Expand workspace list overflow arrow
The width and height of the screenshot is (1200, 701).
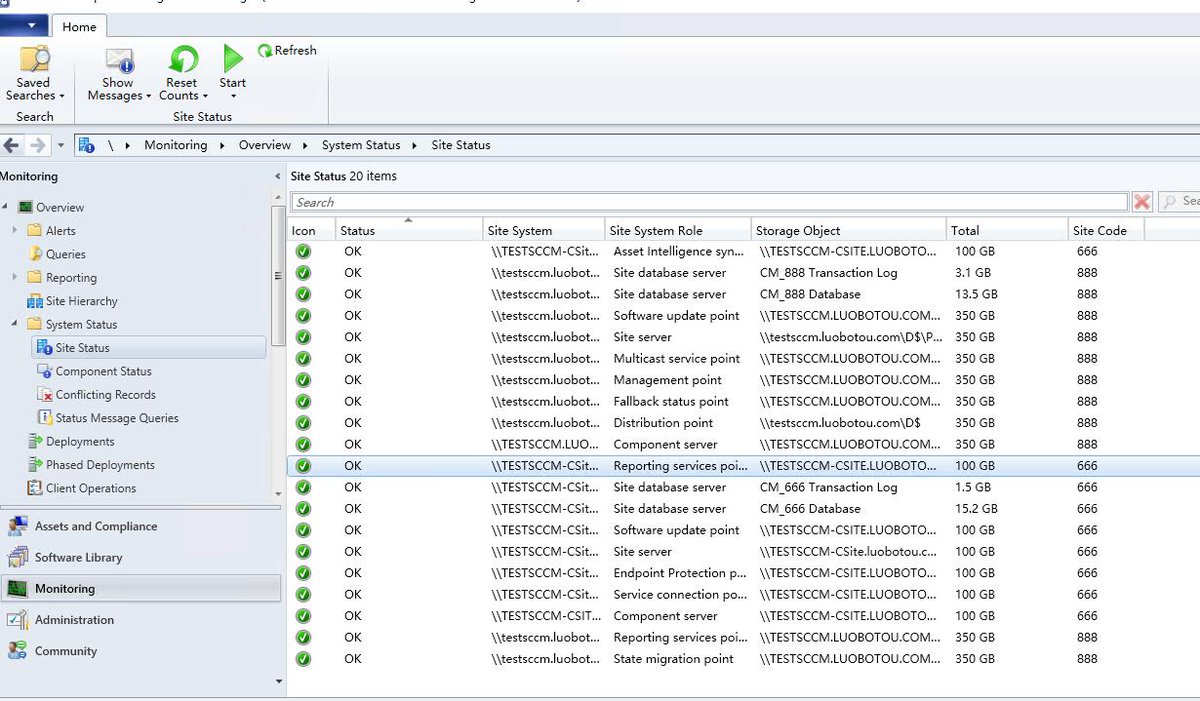[278, 682]
